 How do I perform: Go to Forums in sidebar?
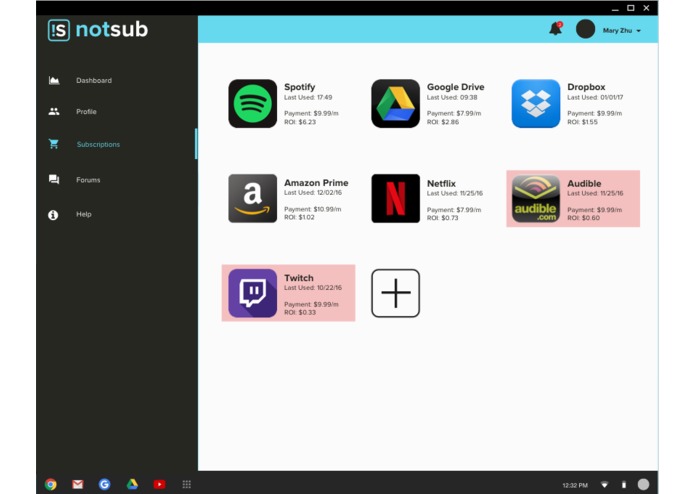(88, 180)
